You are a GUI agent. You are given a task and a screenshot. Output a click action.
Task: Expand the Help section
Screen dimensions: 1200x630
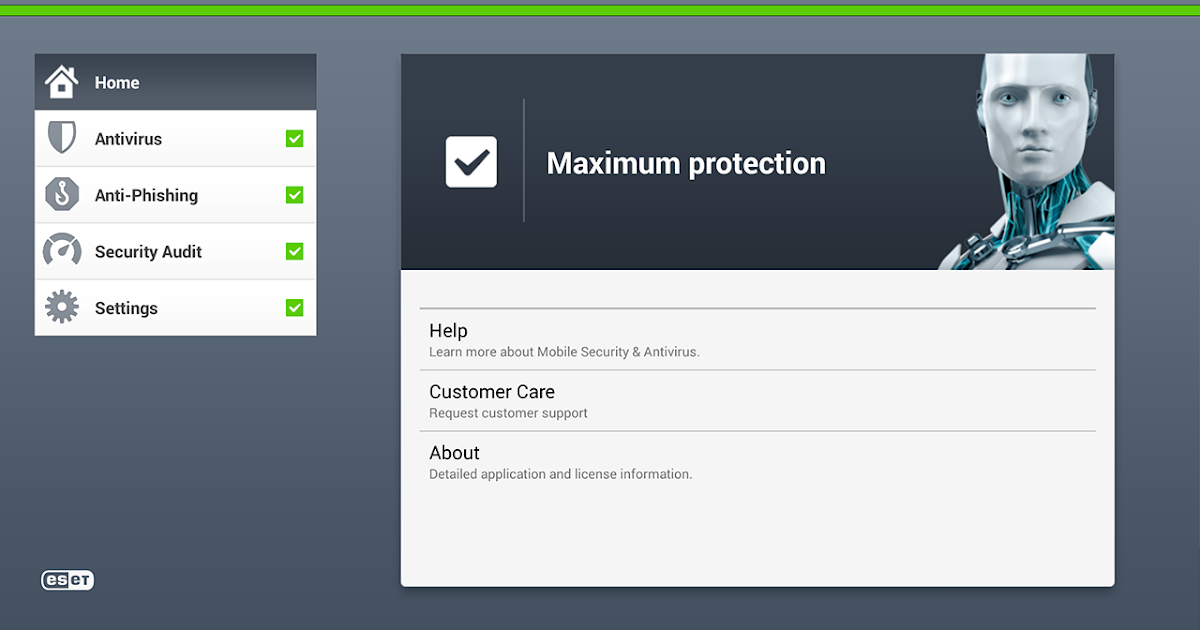pos(757,339)
